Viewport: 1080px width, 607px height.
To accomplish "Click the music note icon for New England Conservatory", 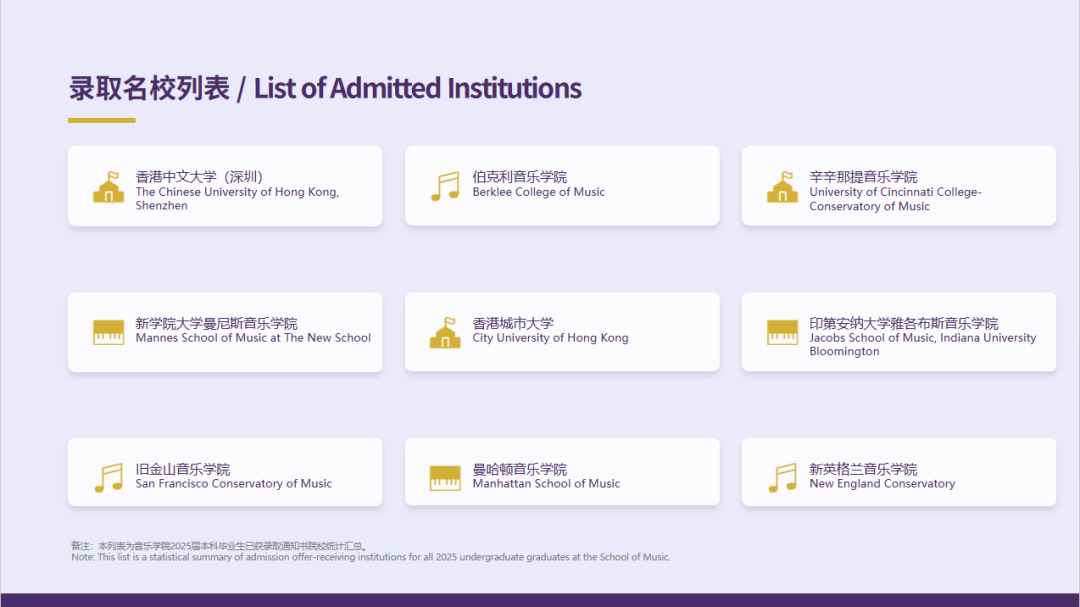I will click(x=782, y=477).
